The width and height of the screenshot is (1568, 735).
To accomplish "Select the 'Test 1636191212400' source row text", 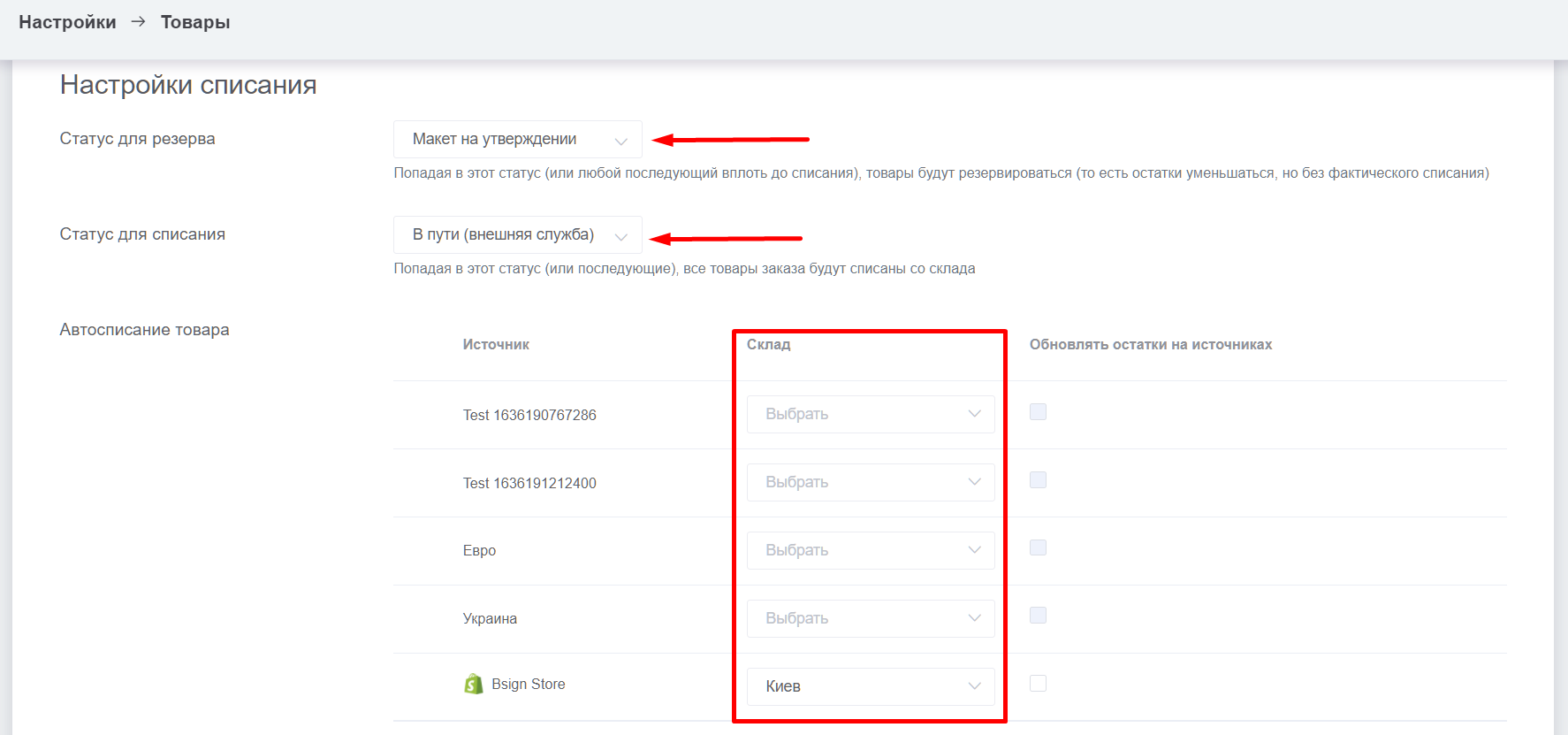I will (529, 483).
